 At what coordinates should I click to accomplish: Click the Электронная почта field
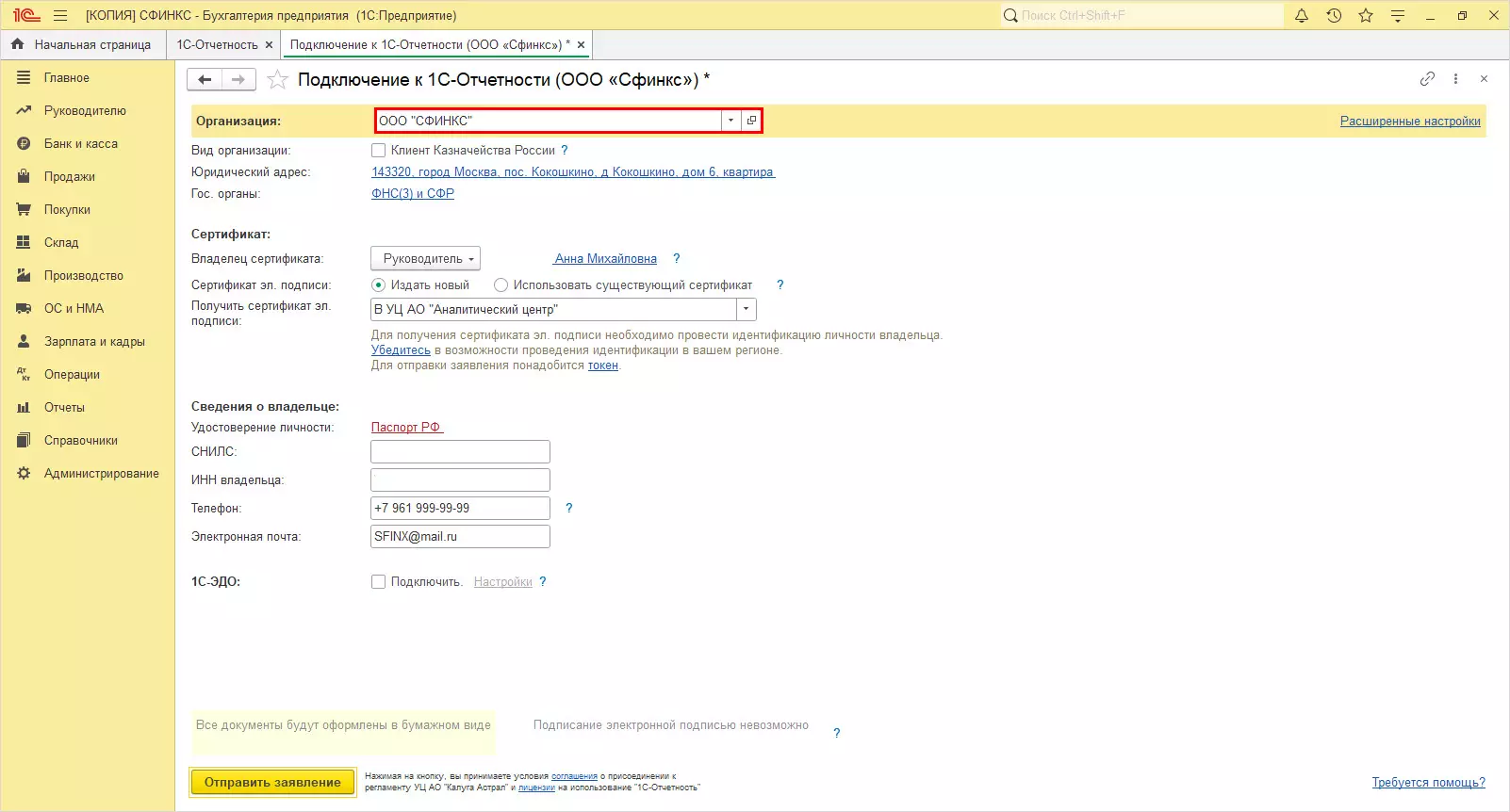(x=460, y=536)
